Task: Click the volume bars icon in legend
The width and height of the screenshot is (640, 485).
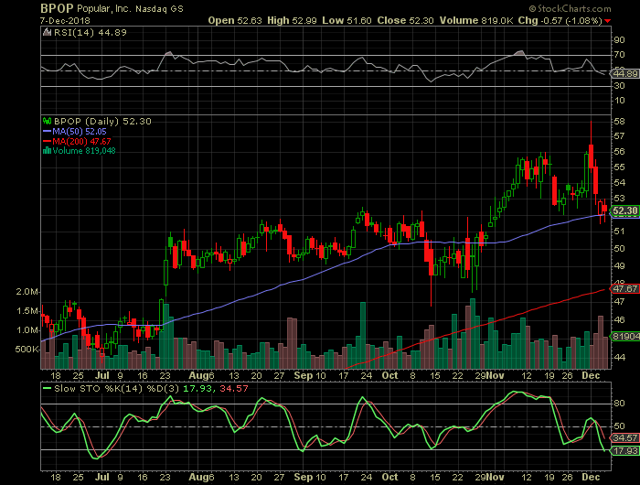Action: 47,151
